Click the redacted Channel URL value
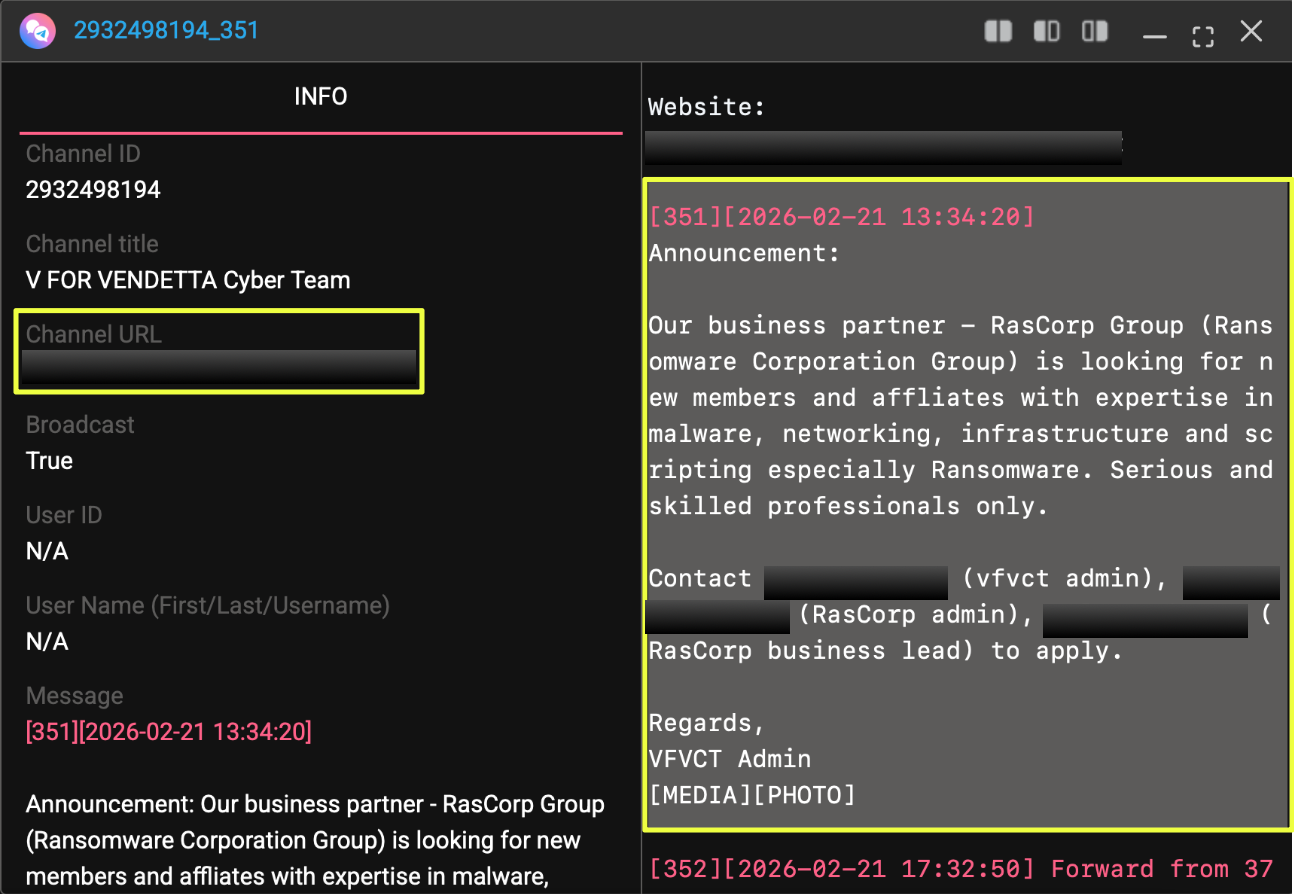 (x=218, y=367)
